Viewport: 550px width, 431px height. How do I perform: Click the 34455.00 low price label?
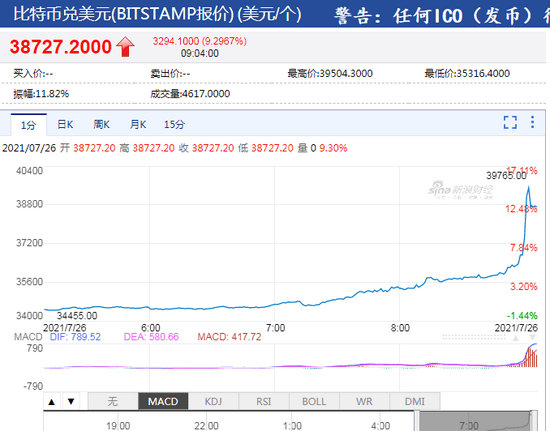coord(77,316)
